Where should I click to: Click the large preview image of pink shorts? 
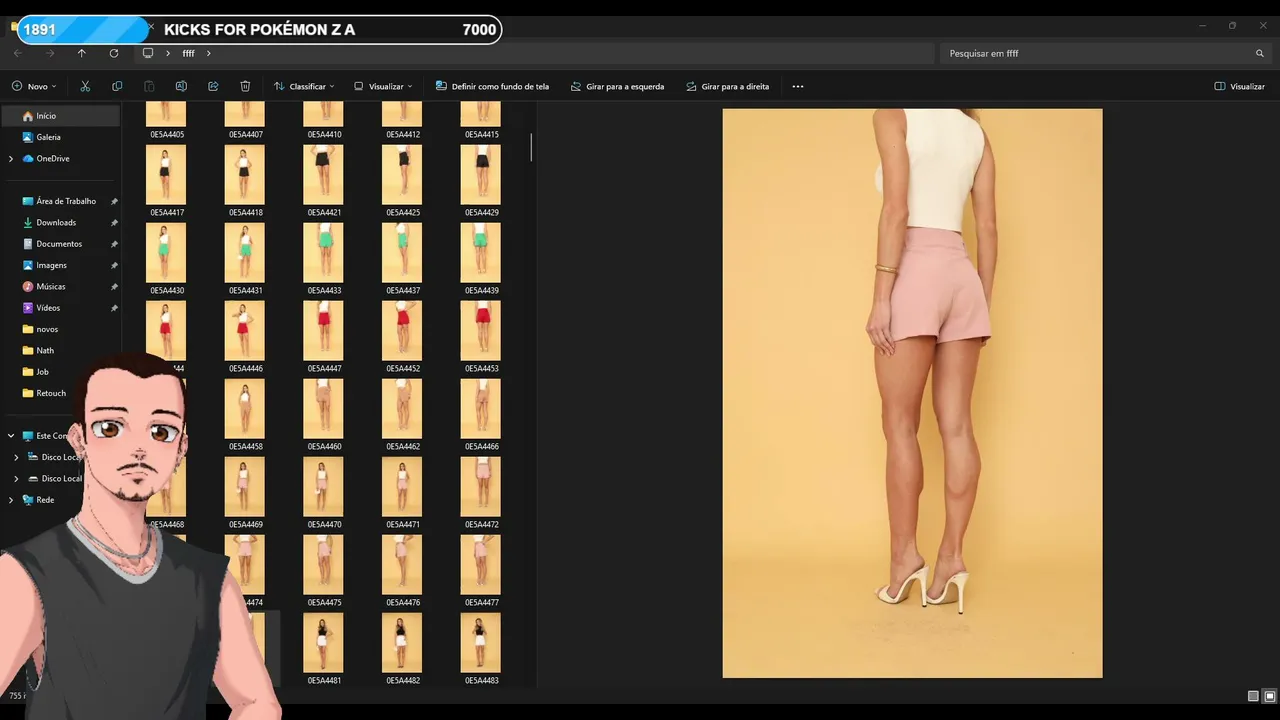pos(912,393)
